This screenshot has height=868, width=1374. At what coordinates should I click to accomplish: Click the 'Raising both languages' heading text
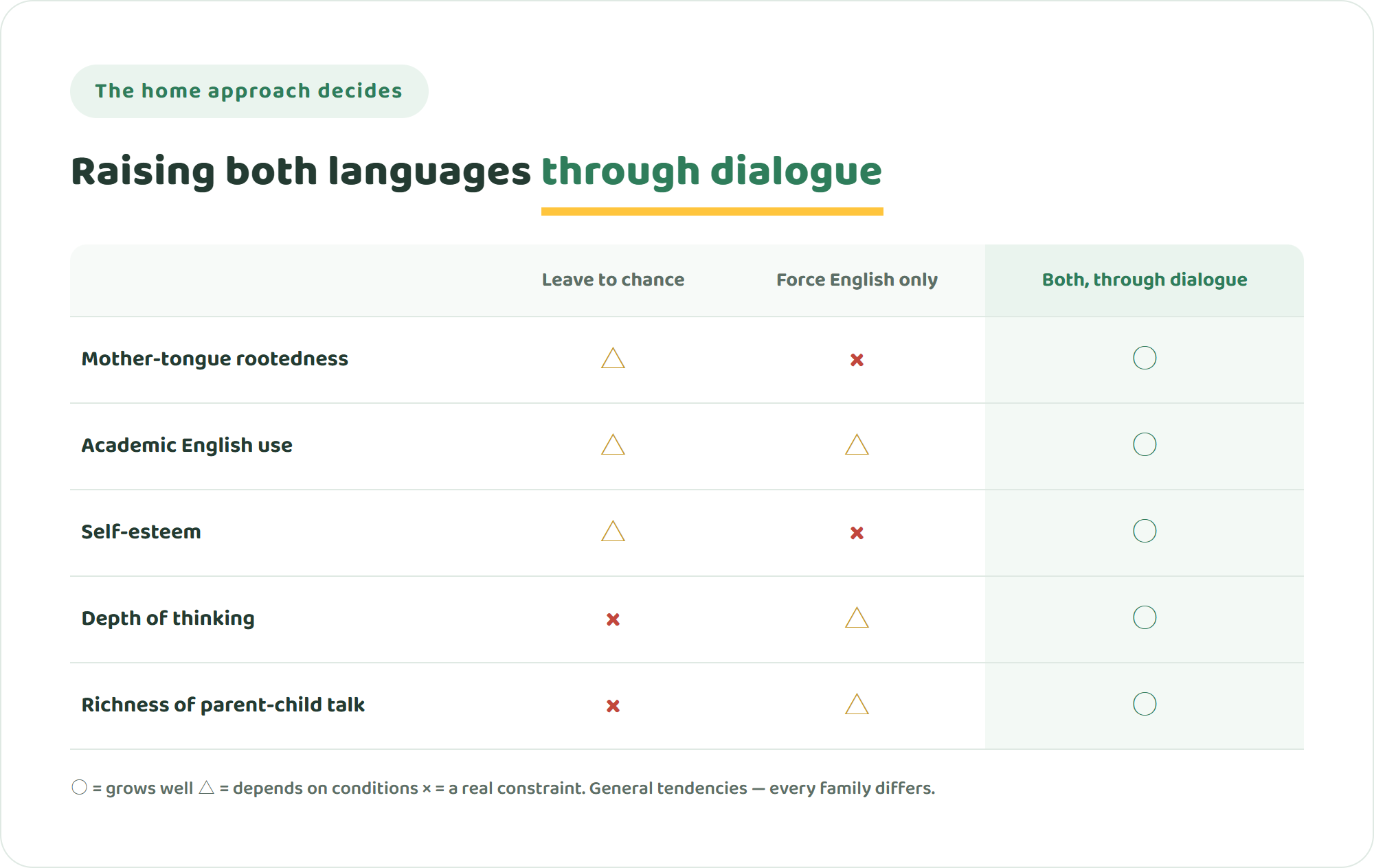[301, 172]
